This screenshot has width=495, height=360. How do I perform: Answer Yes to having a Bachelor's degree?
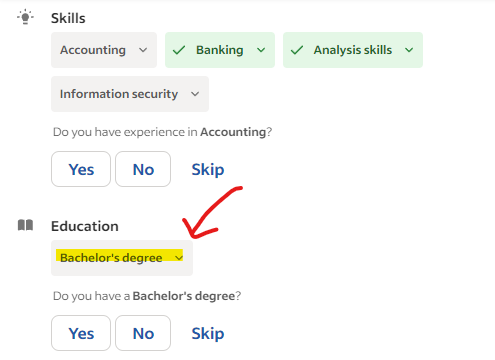[81, 333]
